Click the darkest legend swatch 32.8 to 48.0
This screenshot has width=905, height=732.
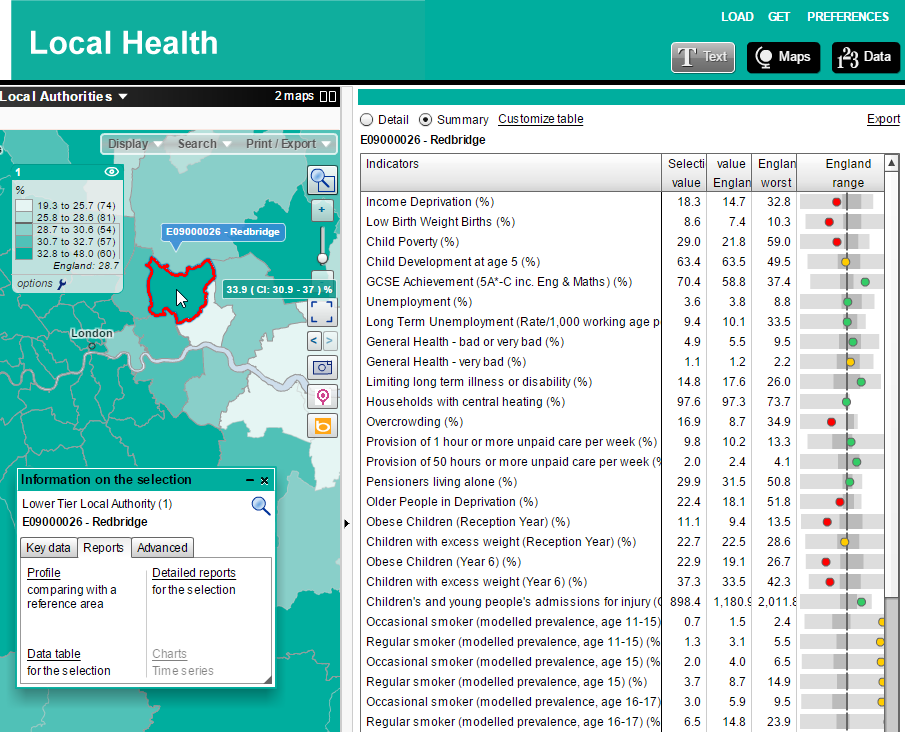click(24, 253)
